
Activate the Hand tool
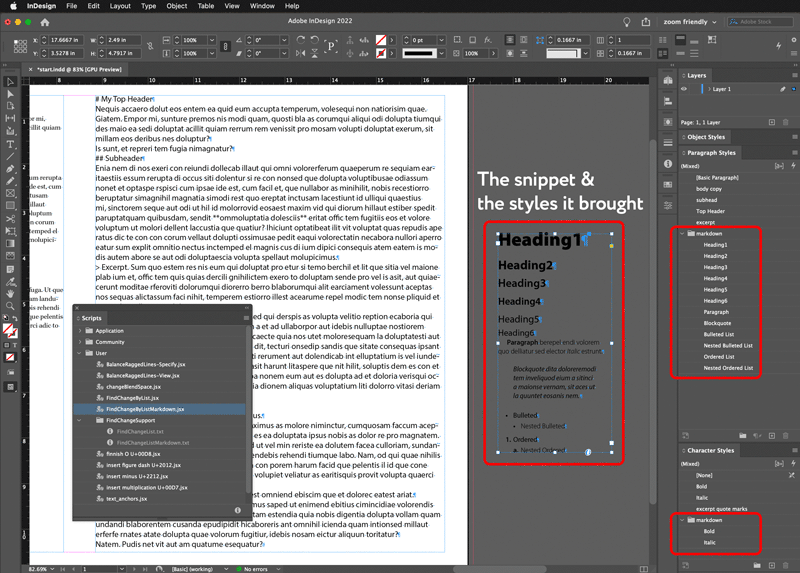pos(11,293)
